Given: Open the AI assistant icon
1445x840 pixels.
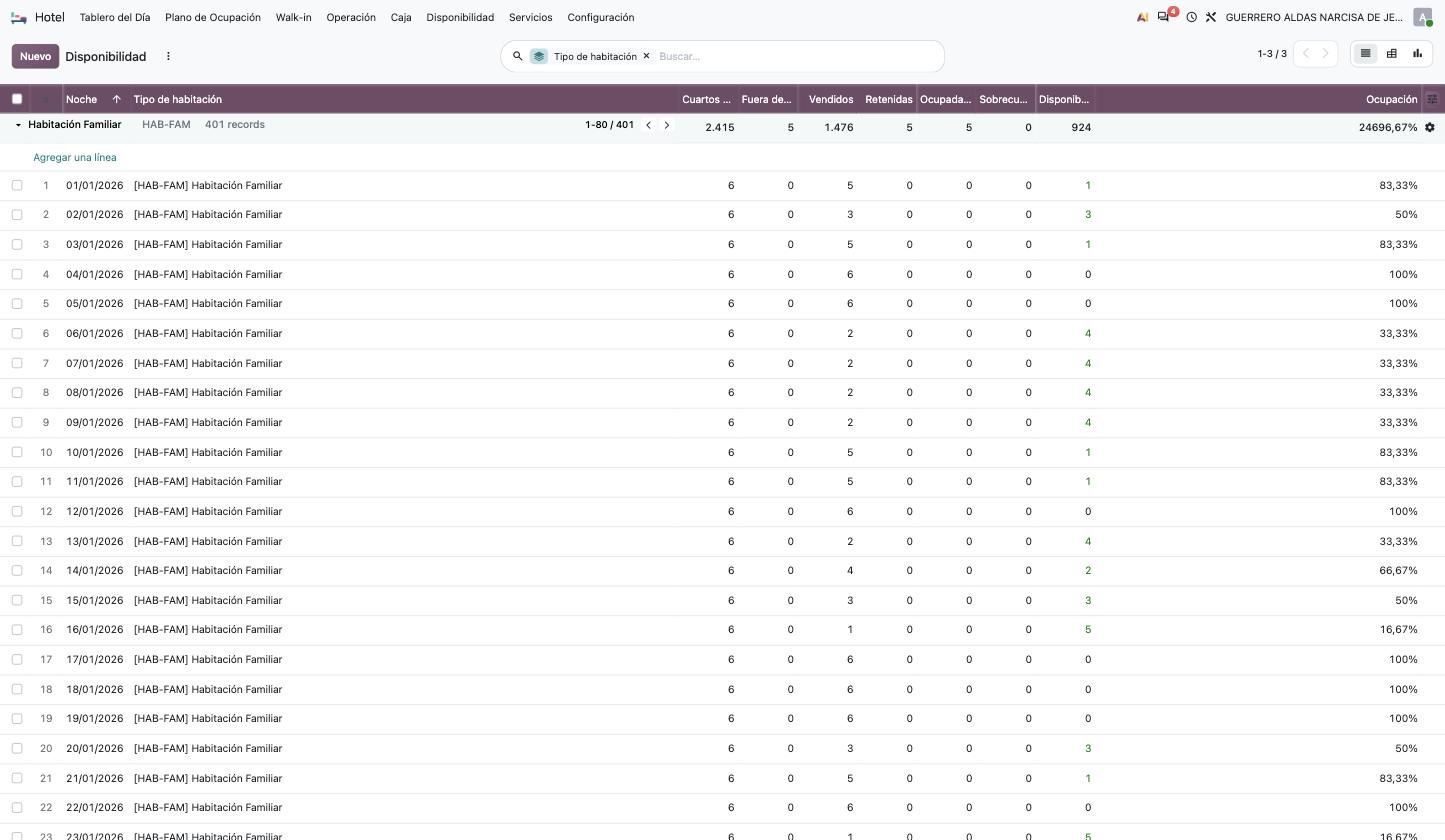Looking at the screenshot, I should coord(1142,17).
